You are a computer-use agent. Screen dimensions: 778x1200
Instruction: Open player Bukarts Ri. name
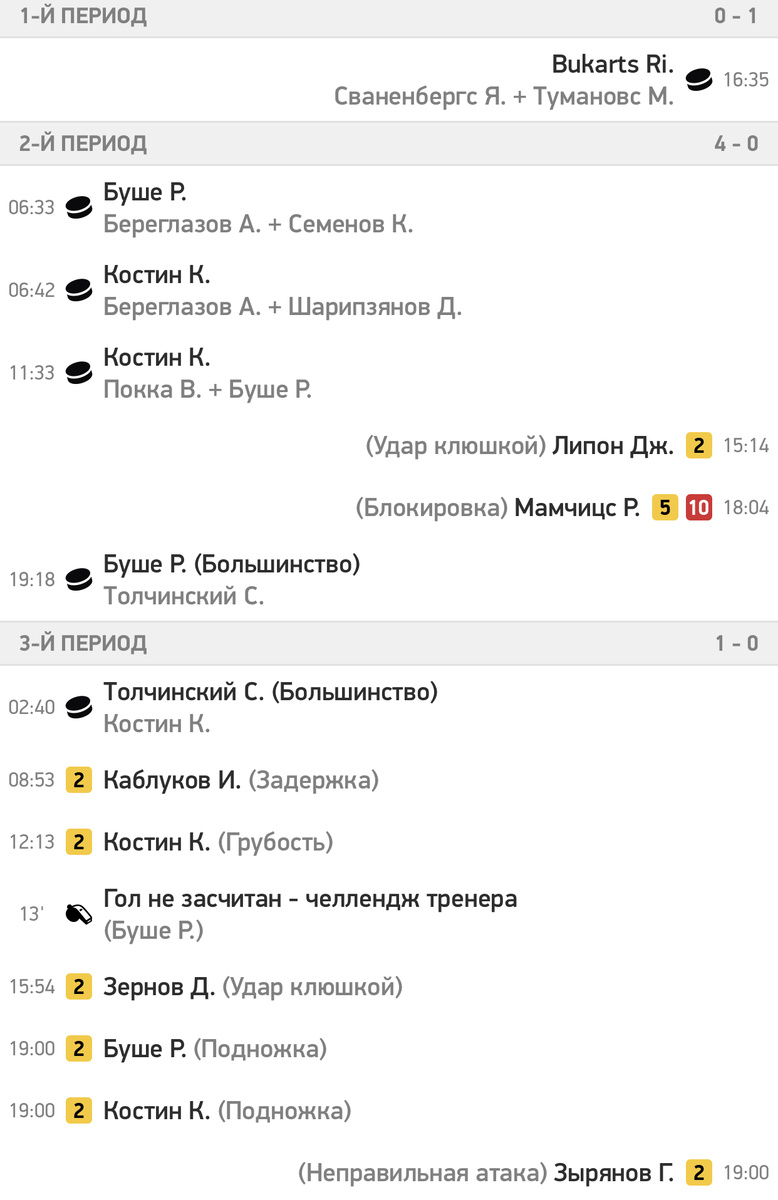pos(613,64)
